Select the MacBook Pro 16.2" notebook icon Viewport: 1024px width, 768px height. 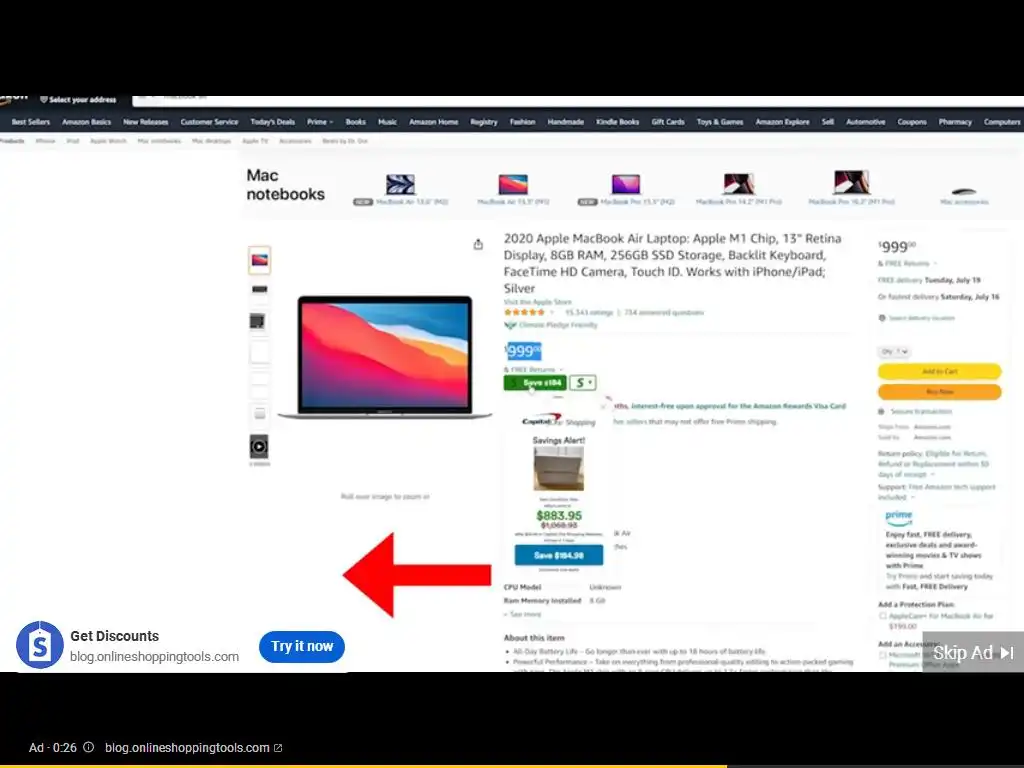point(852,182)
